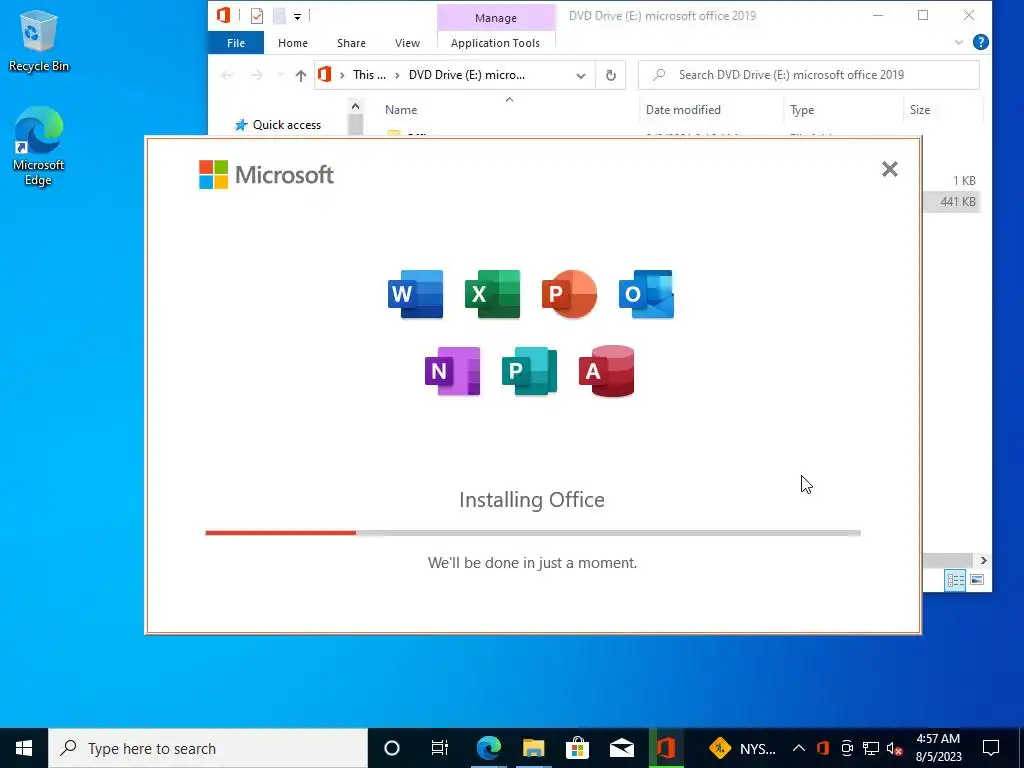Open the clock showing 4:57 AM
Viewport: 1024px width, 768px height.
tap(938, 748)
